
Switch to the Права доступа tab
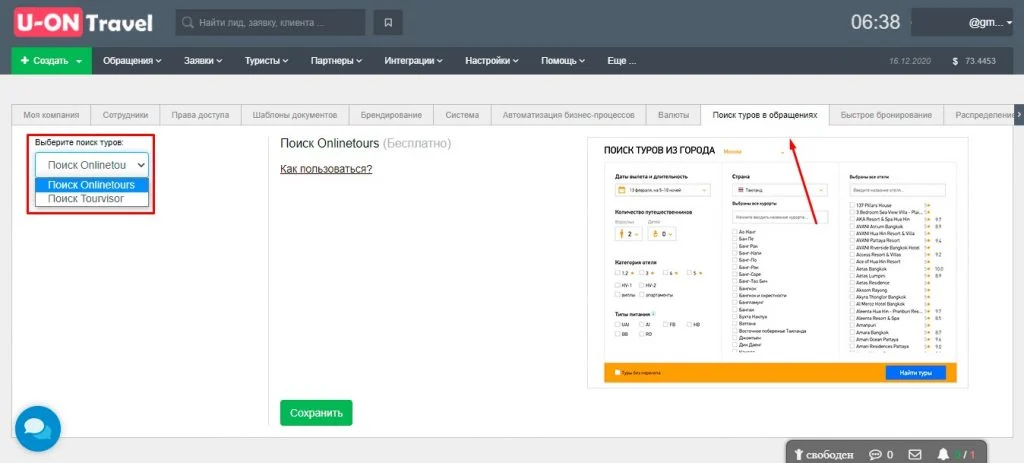[200, 115]
